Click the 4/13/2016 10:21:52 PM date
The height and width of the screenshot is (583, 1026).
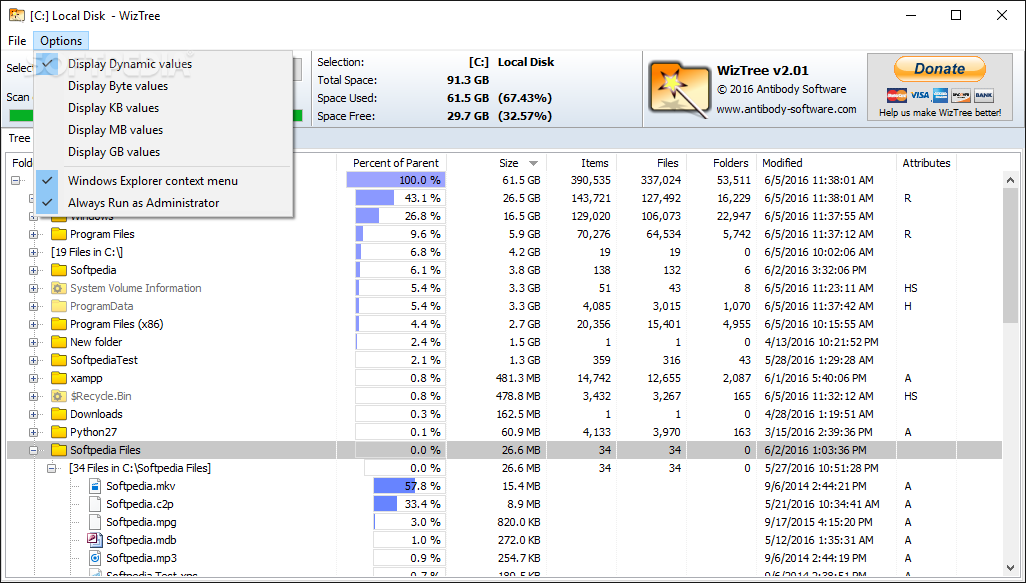(x=820, y=342)
